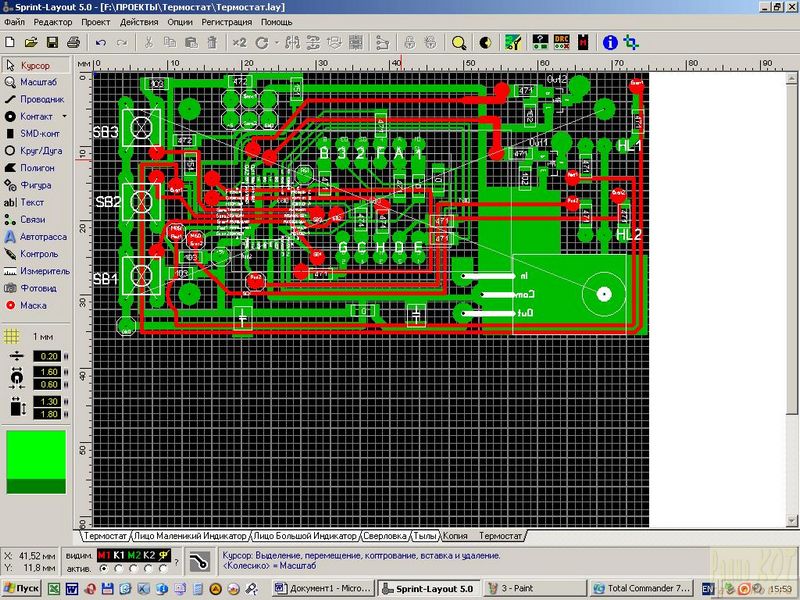Image resolution: width=800 pixels, height=600 pixels.
Task: Toggle visibility of layer K2
Action: coord(149,556)
